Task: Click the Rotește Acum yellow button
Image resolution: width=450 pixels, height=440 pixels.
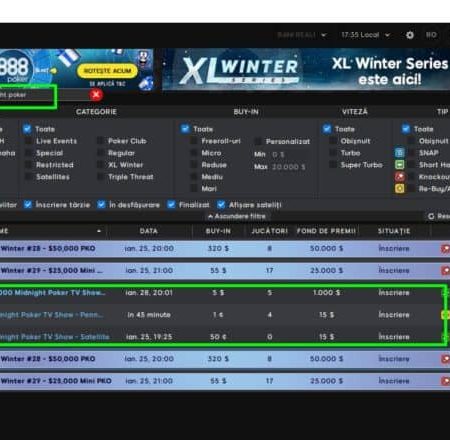Action: tap(107, 71)
